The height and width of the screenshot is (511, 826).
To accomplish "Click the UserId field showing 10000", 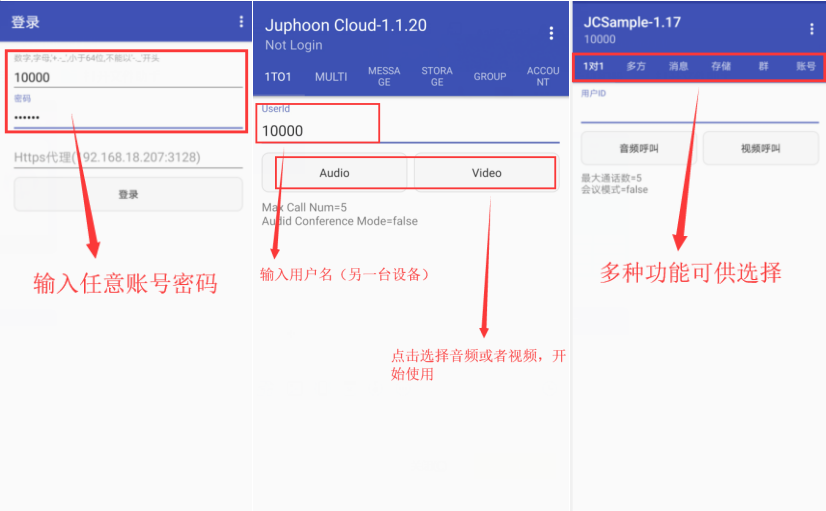I will pyautogui.click(x=410, y=131).
